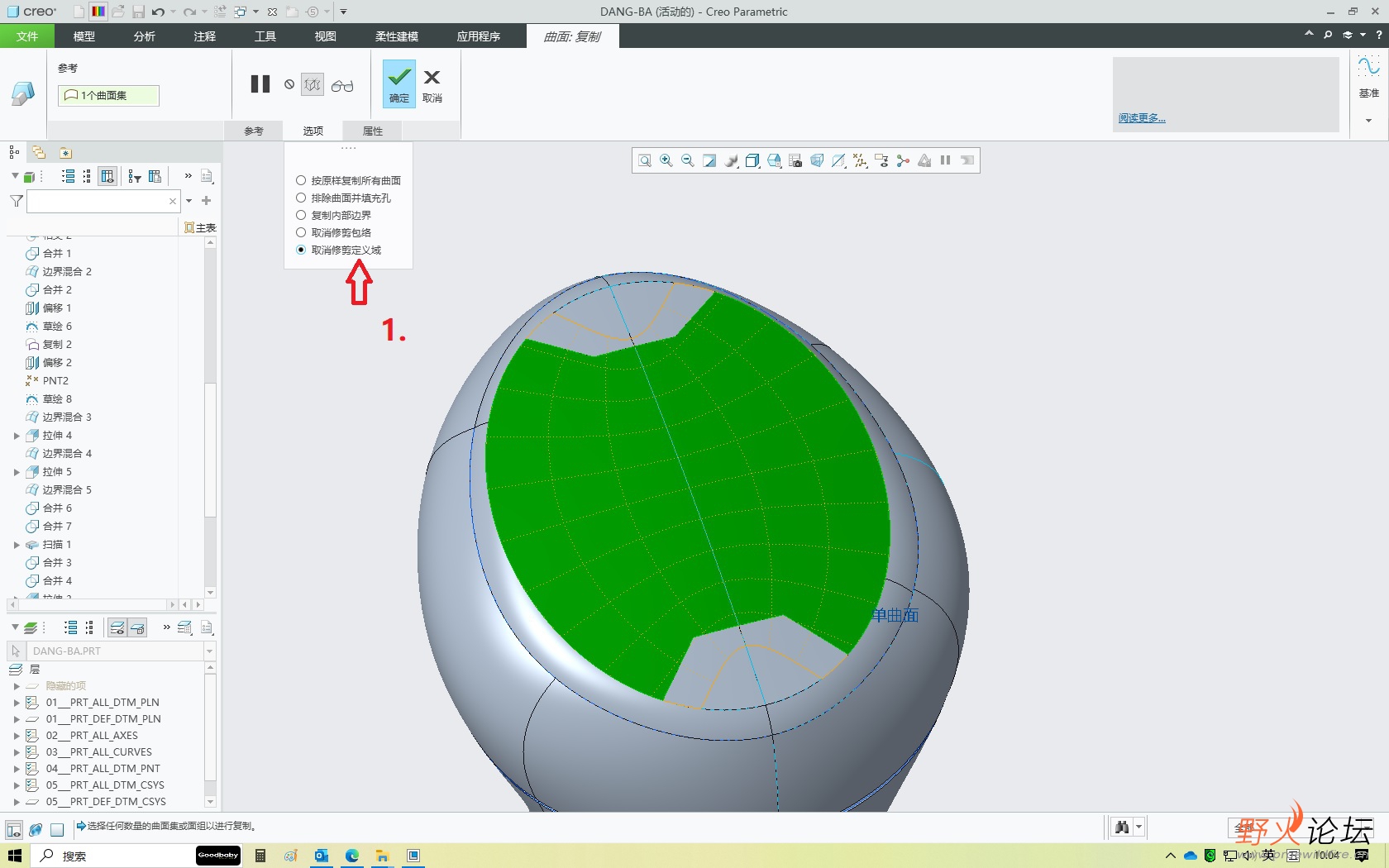Select 按原样复制所有曲面 radio option
The width and height of the screenshot is (1389, 868).
pos(301,180)
